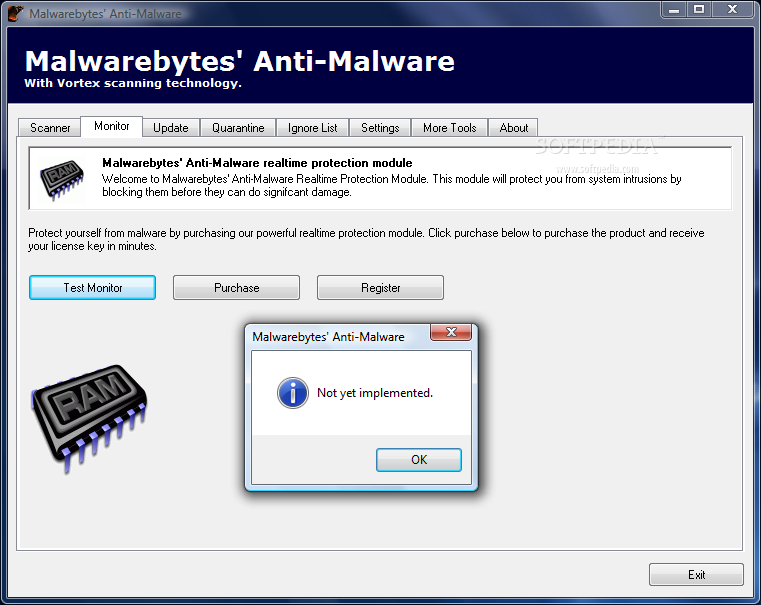Image resolution: width=761 pixels, height=605 pixels.
Task: Click the Malwarebytes title bar app icon
Action: pyautogui.click(x=15, y=13)
